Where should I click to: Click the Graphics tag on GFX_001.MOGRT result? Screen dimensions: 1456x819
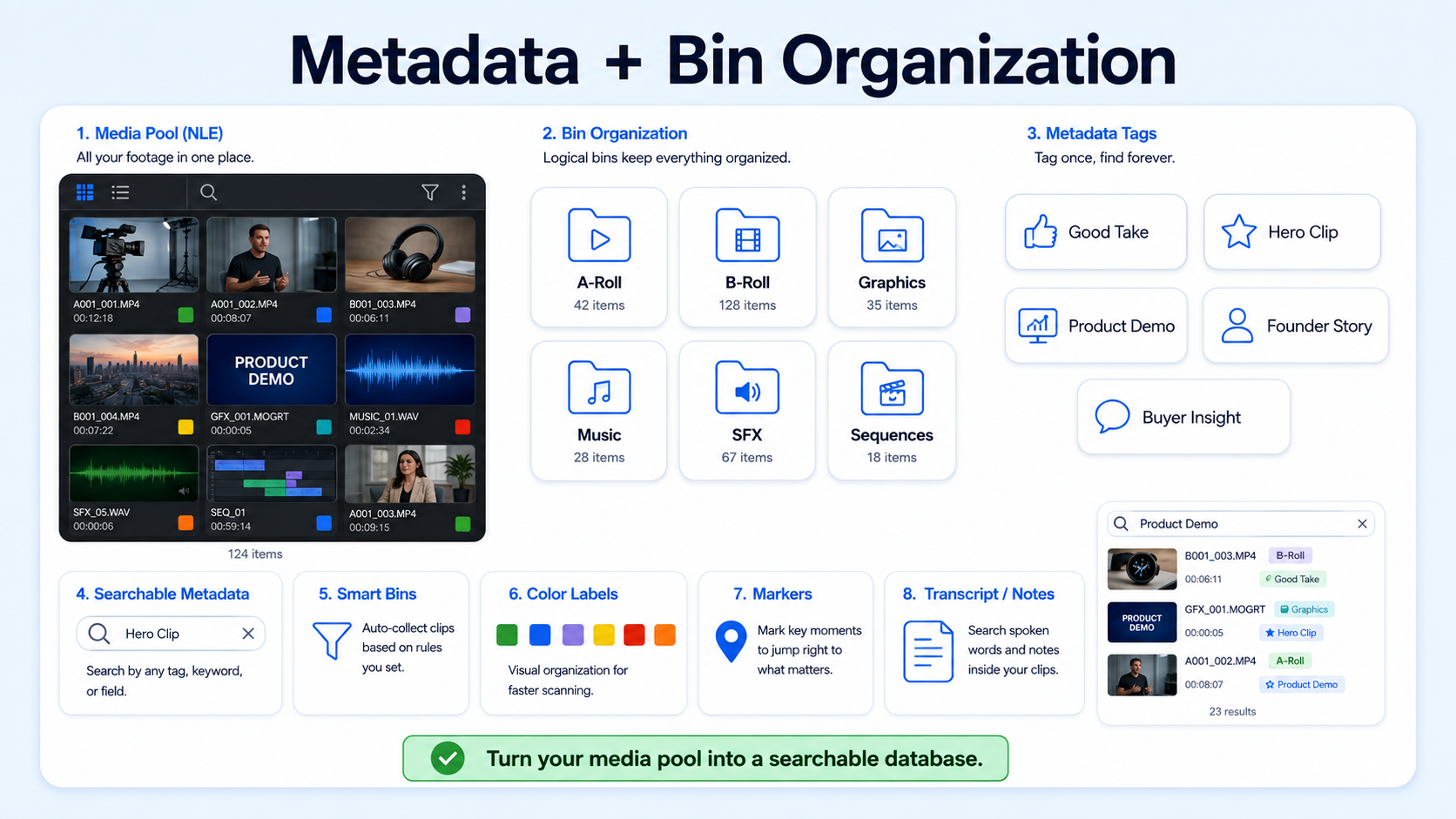point(1304,609)
